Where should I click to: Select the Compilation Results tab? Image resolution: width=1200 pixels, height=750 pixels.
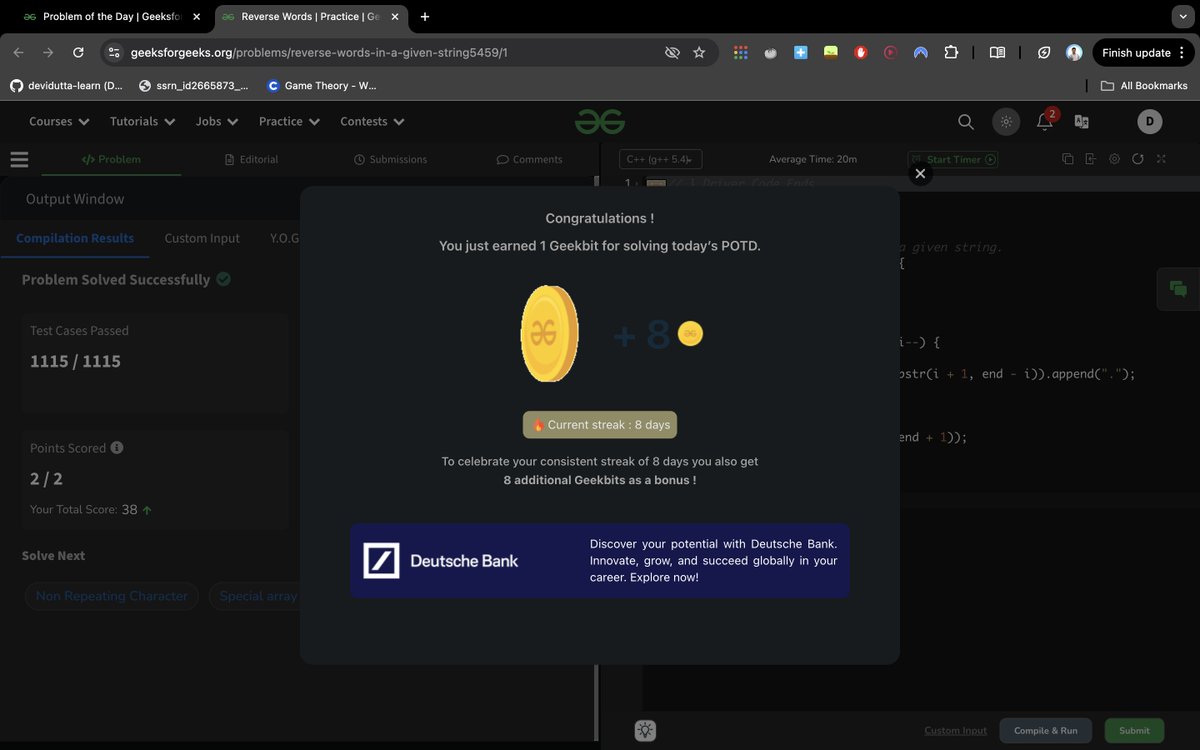pyautogui.click(x=75, y=238)
